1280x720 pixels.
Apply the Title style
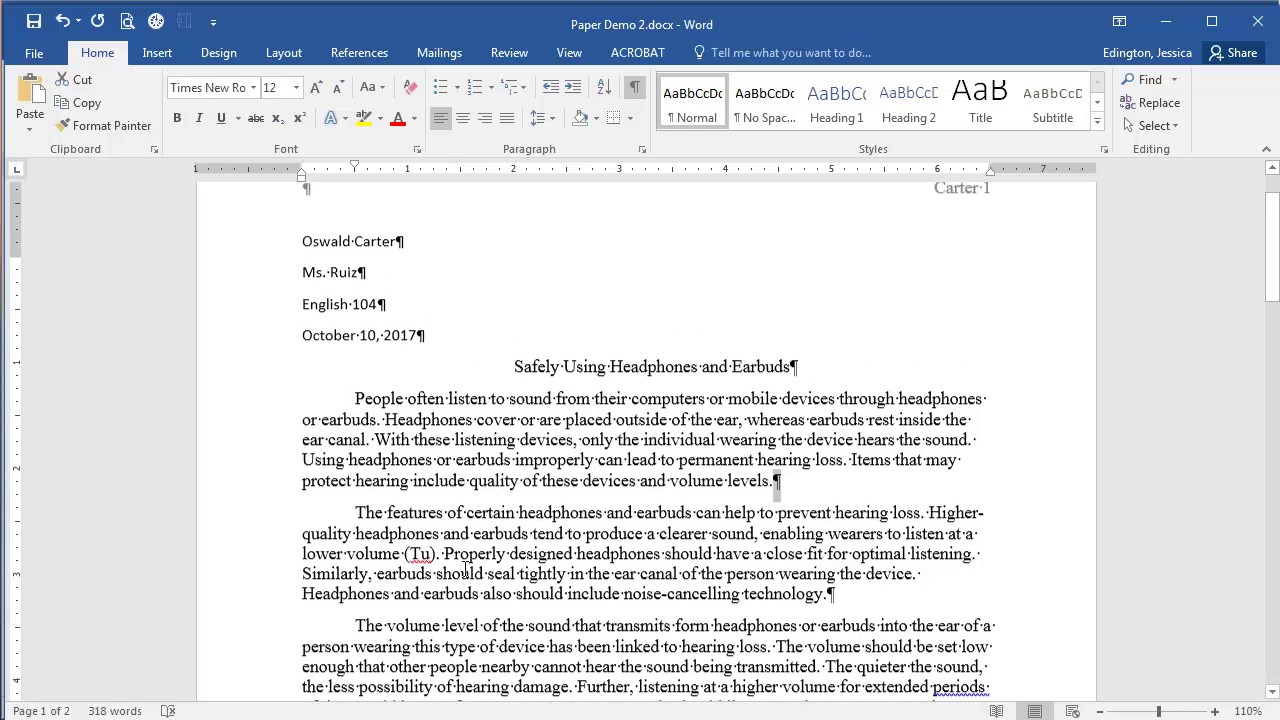tap(980, 102)
